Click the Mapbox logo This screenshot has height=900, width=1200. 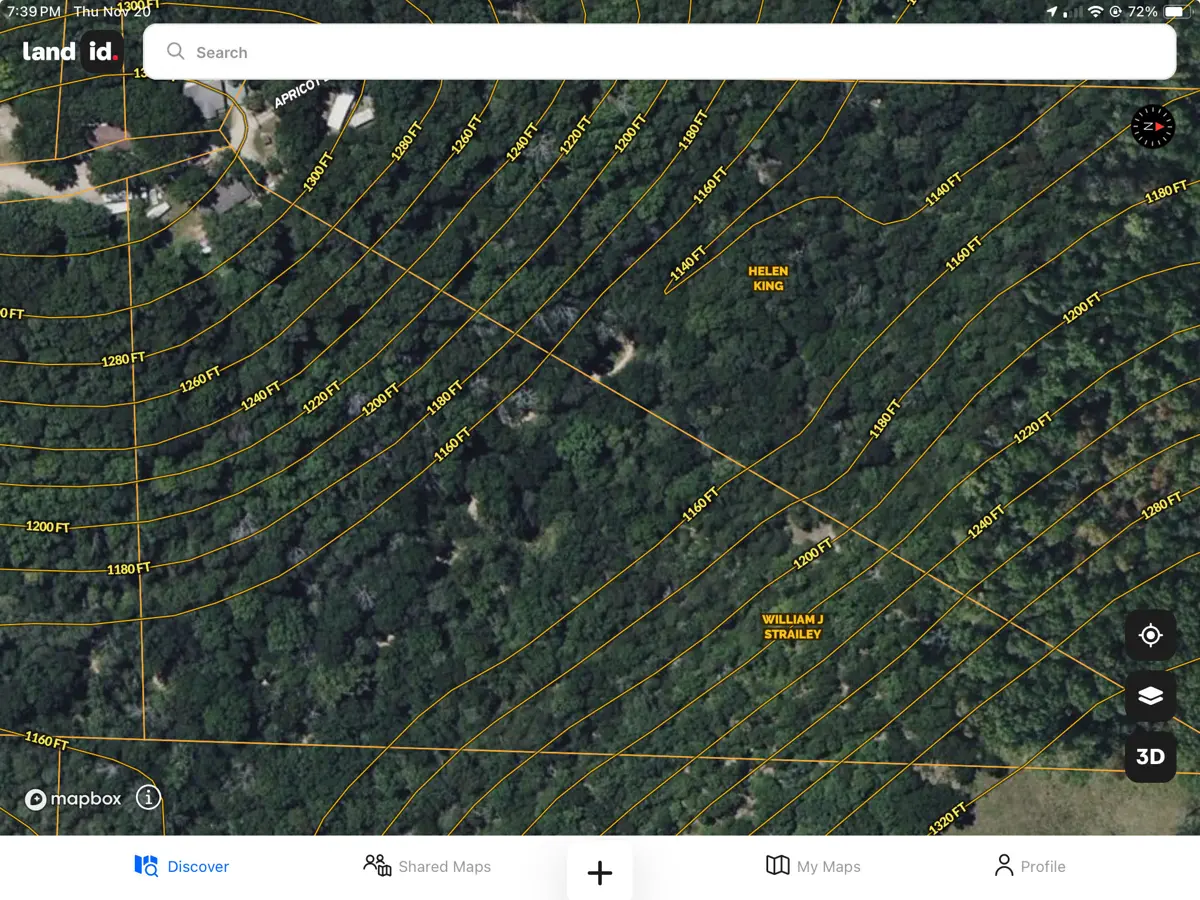tap(73, 799)
